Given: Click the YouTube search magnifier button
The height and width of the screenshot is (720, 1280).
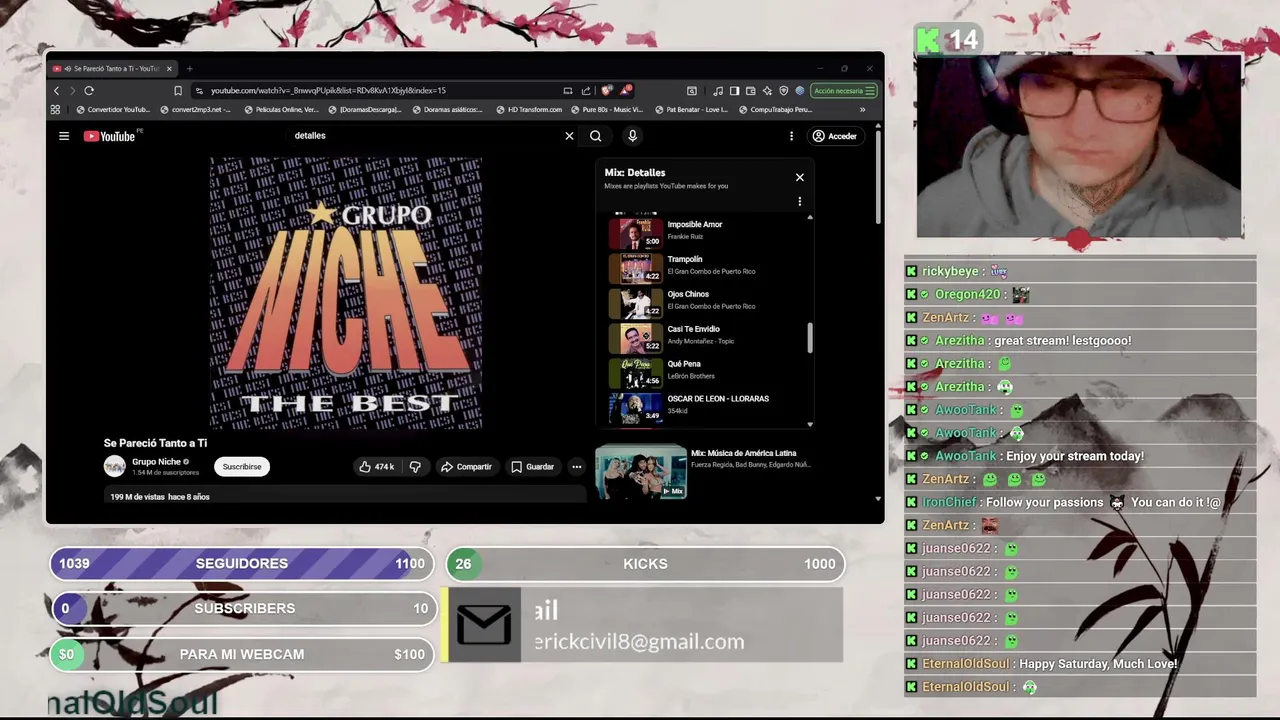Looking at the screenshot, I should [596, 136].
